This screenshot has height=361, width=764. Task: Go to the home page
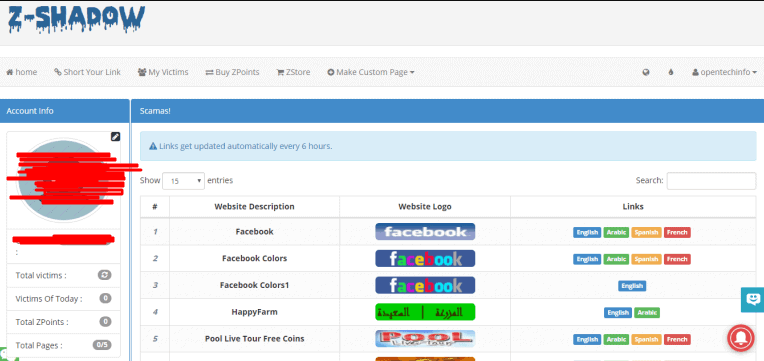click(x=21, y=72)
